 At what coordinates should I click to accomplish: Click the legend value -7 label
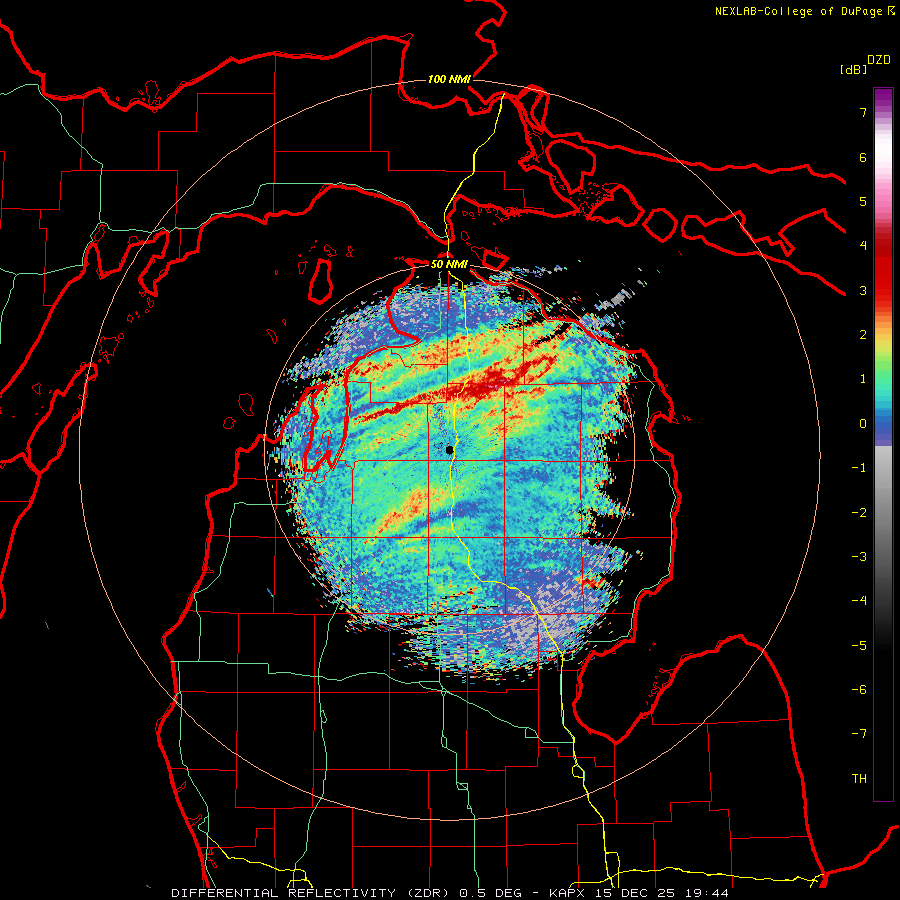click(859, 734)
